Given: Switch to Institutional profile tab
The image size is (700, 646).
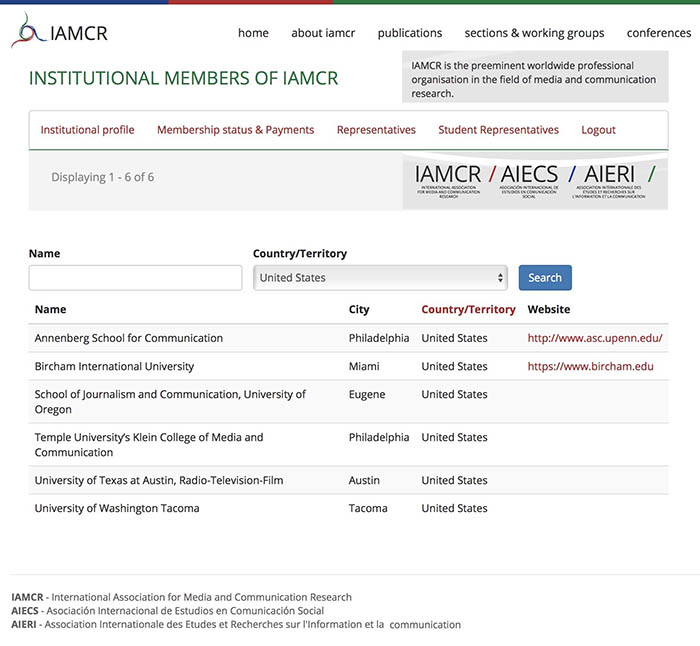Looking at the screenshot, I should [x=88, y=130].
